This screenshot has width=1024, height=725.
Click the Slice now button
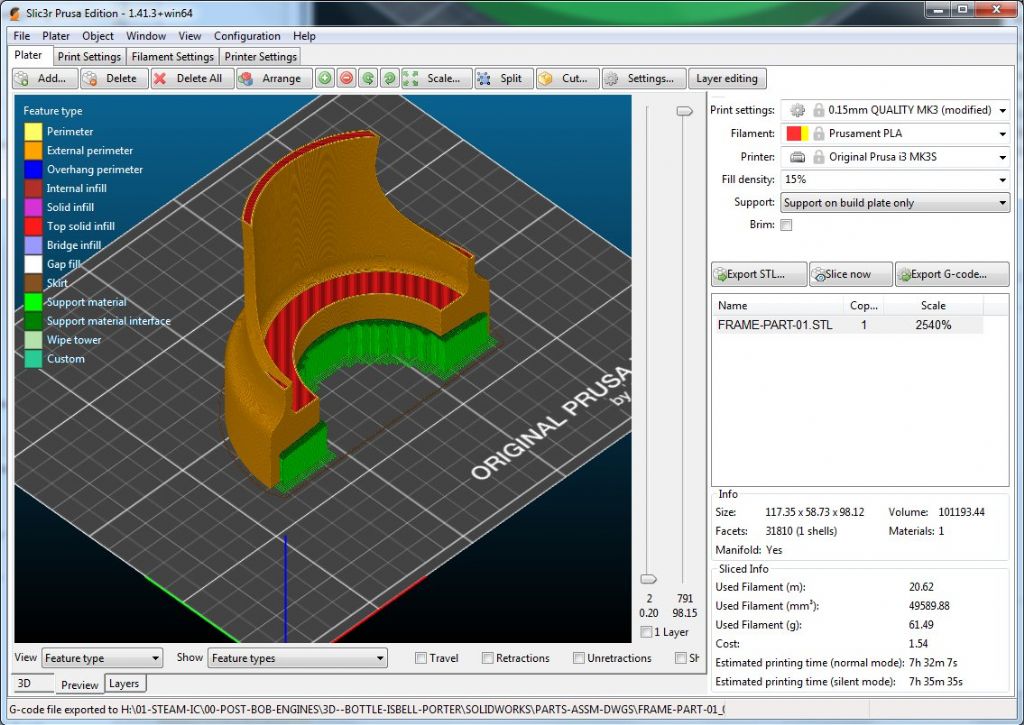[850, 274]
